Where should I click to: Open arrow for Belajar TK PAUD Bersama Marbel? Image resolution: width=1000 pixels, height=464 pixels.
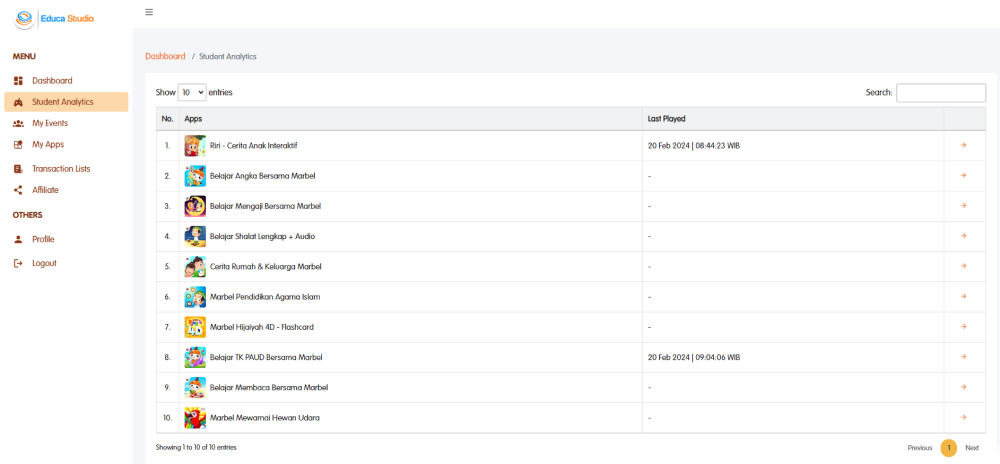[963, 357]
